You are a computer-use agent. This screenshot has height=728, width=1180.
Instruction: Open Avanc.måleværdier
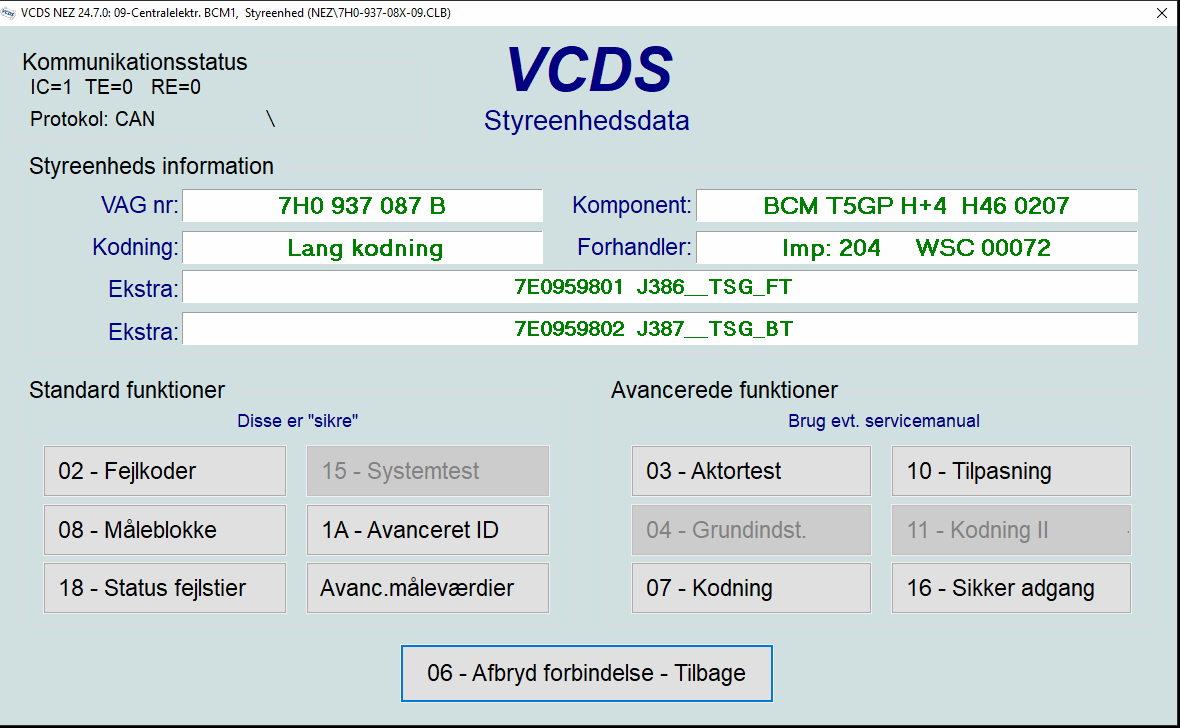427,588
